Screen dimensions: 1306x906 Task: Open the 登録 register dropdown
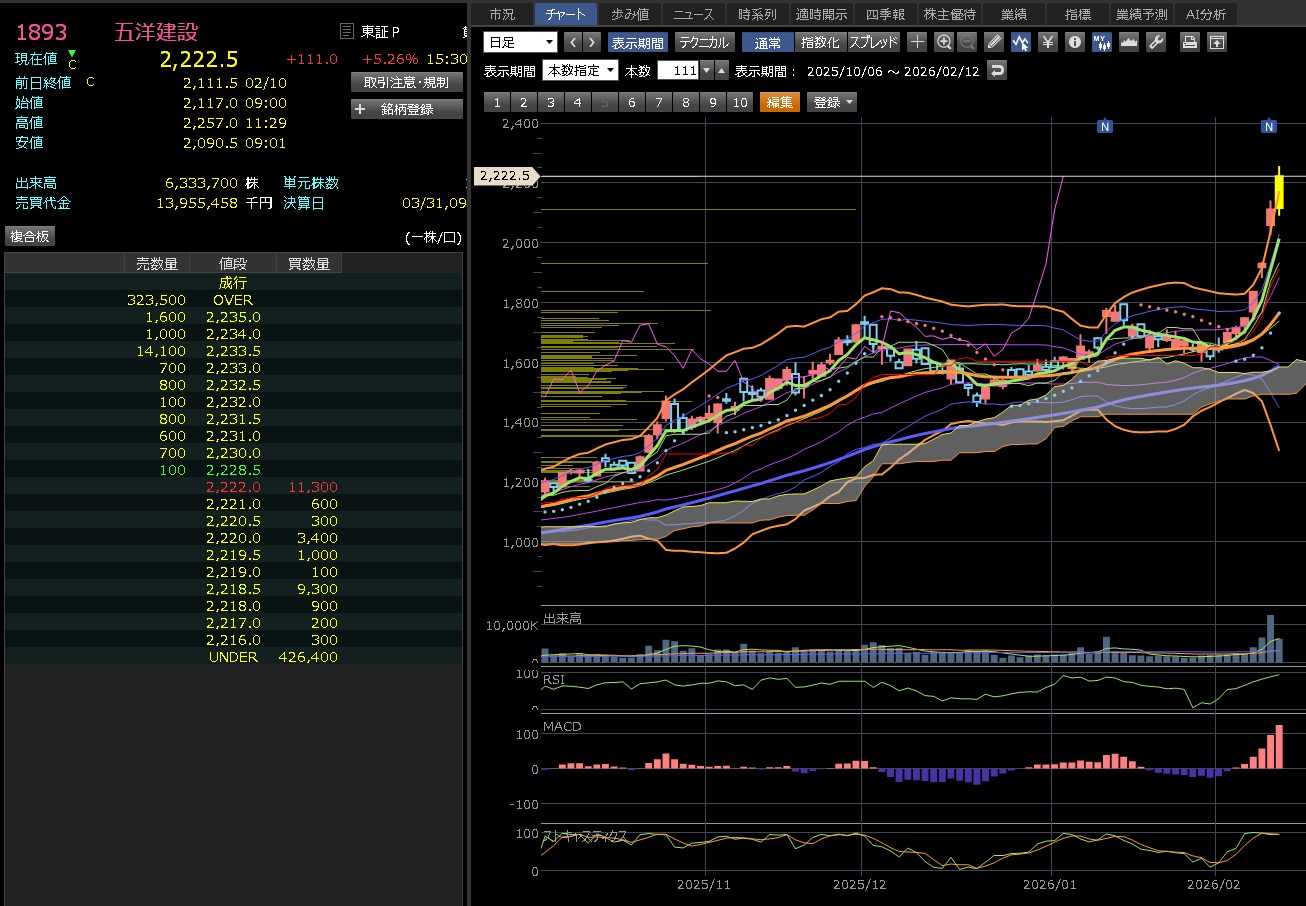pos(833,102)
